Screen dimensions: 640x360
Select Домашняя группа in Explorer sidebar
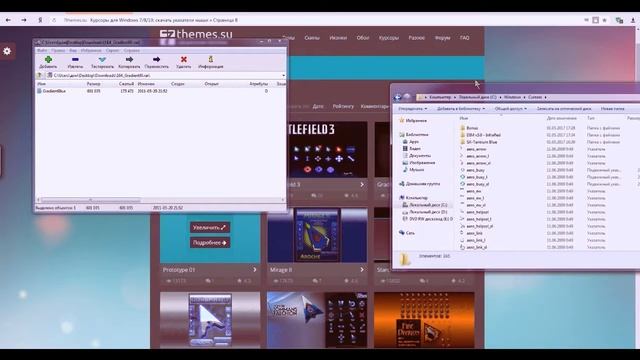click(419, 184)
